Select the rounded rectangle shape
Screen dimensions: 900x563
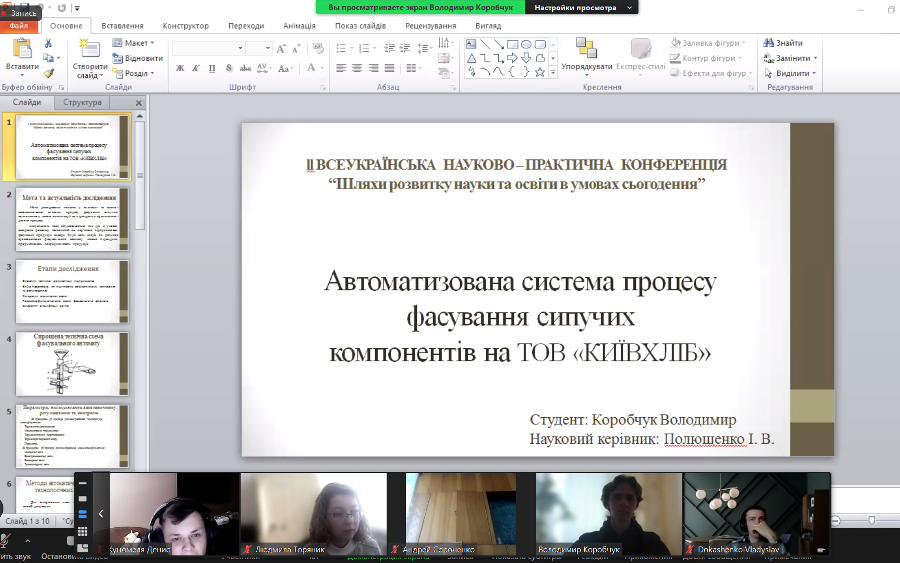click(x=540, y=44)
